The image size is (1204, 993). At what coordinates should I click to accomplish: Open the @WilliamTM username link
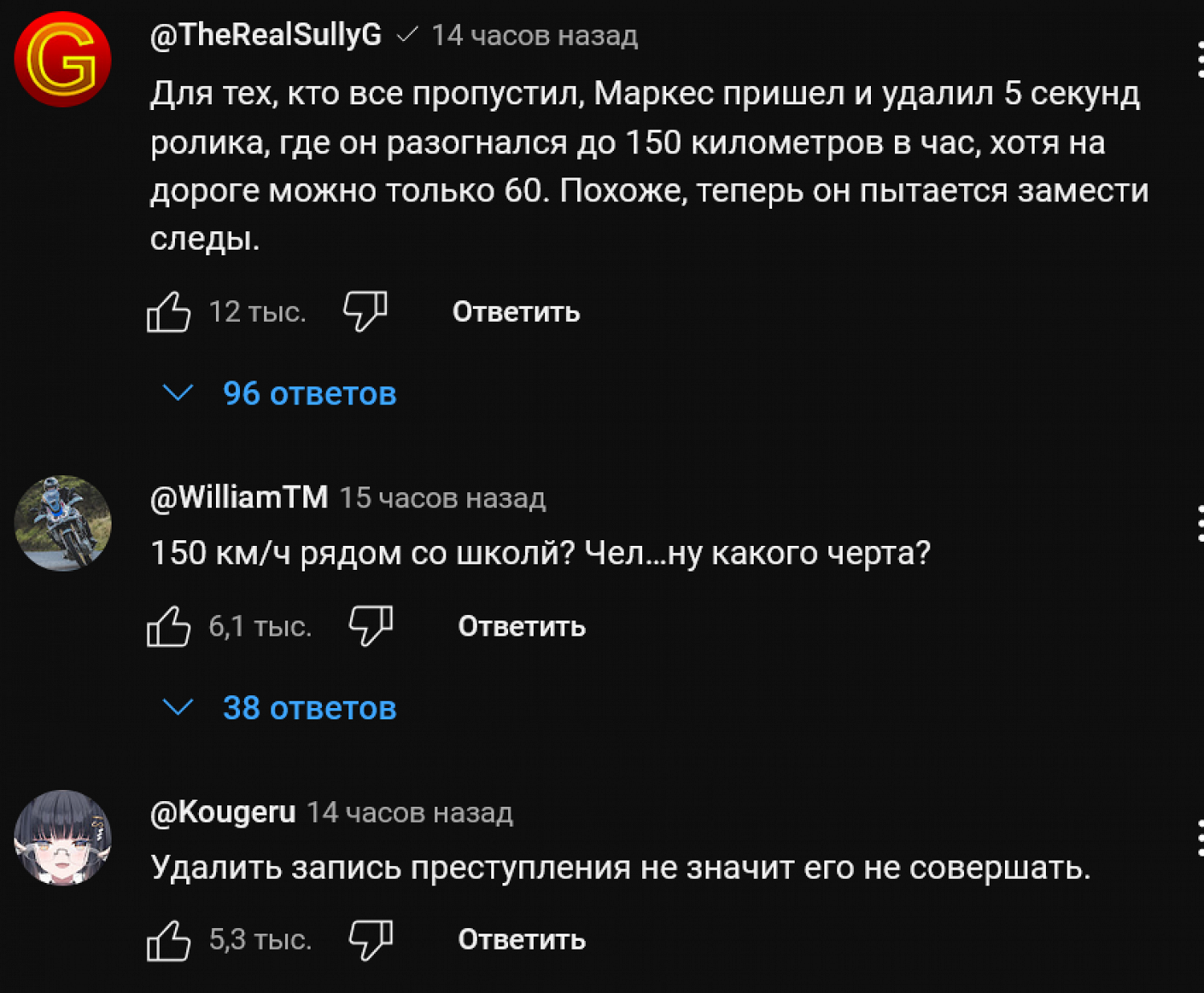[x=239, y=498]
